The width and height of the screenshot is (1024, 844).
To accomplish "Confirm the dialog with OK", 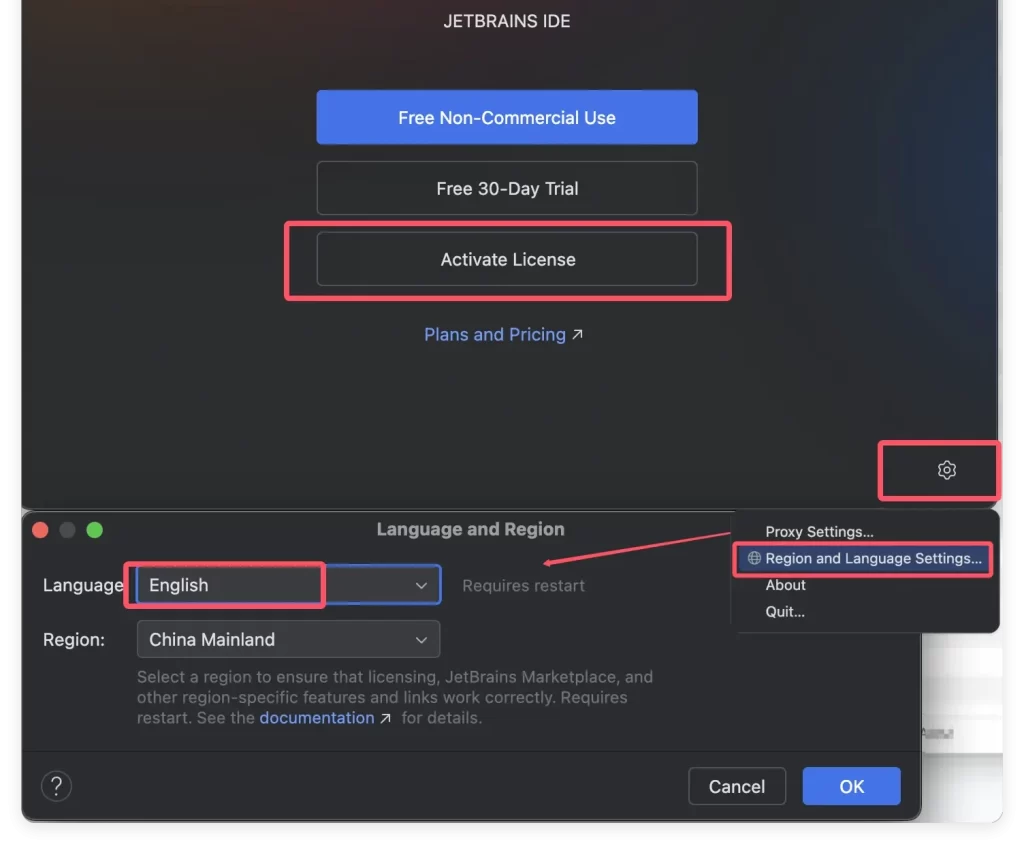I will tap(851, 786).
